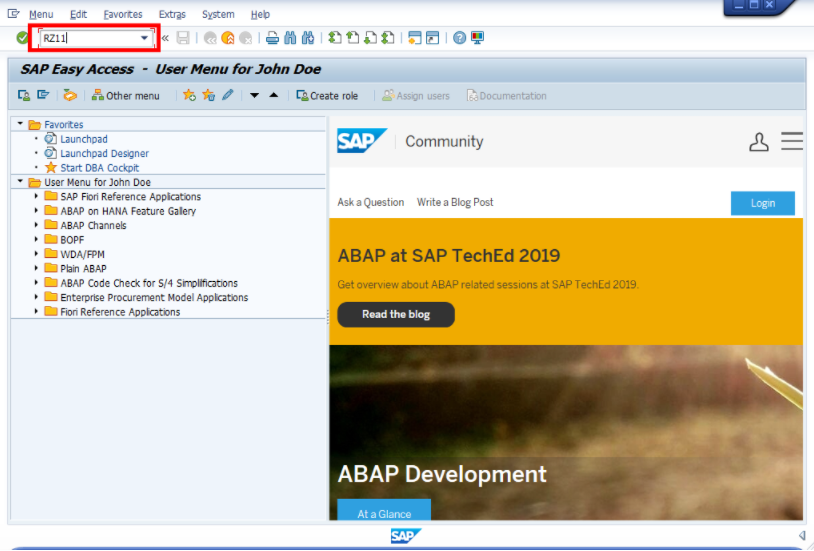The height and width of the screenshot is (551, 814).
Task: Open the System menu
Action: 218,15
